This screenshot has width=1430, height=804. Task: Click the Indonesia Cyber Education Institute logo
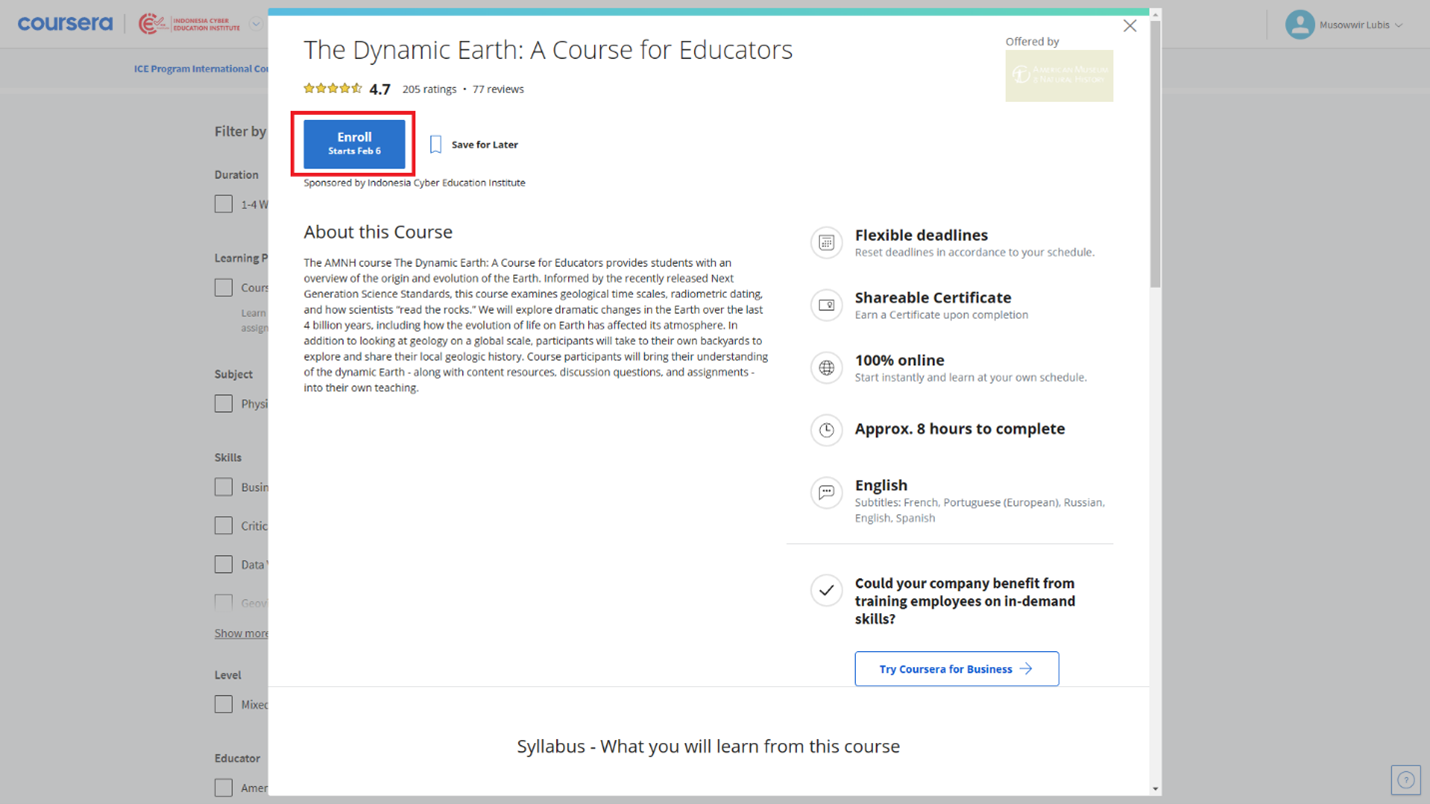tap(190, 24)
